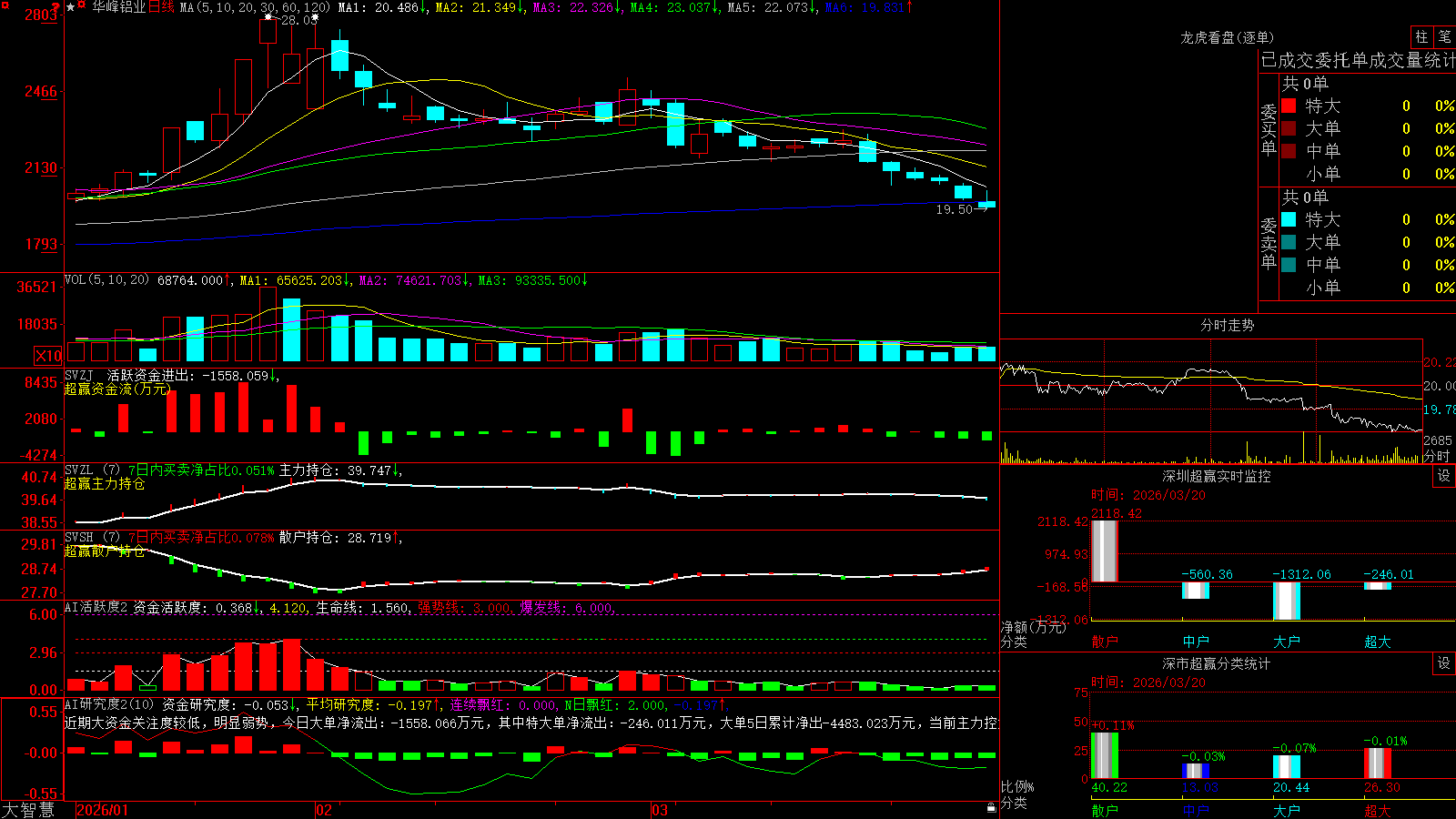Switch 龙虎看盘 to 笔 (tick) view
This screenshot has height=819, width=1456.
pos(1444,37)
